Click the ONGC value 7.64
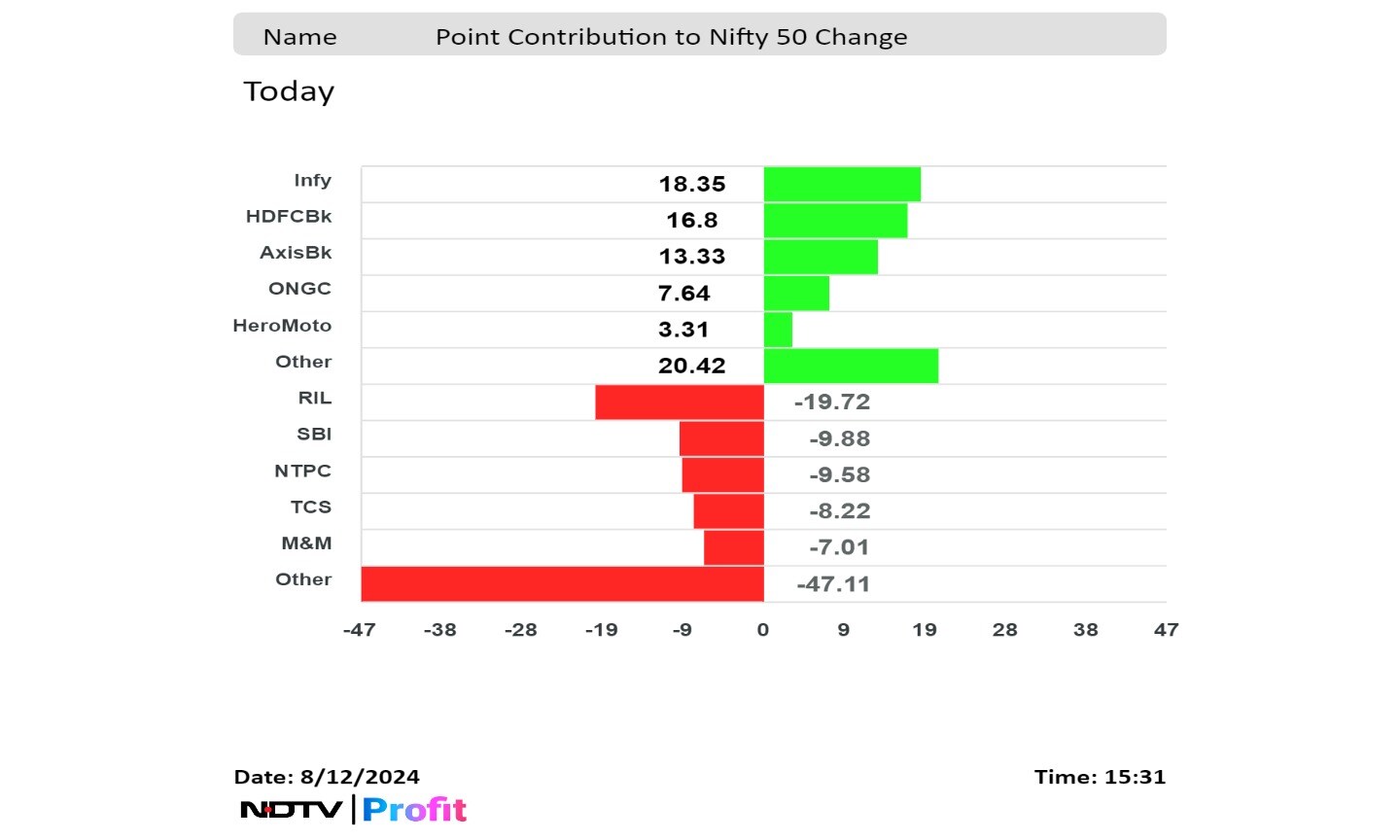The width and height of the screenshot is (1400, 840). point(683,294)
